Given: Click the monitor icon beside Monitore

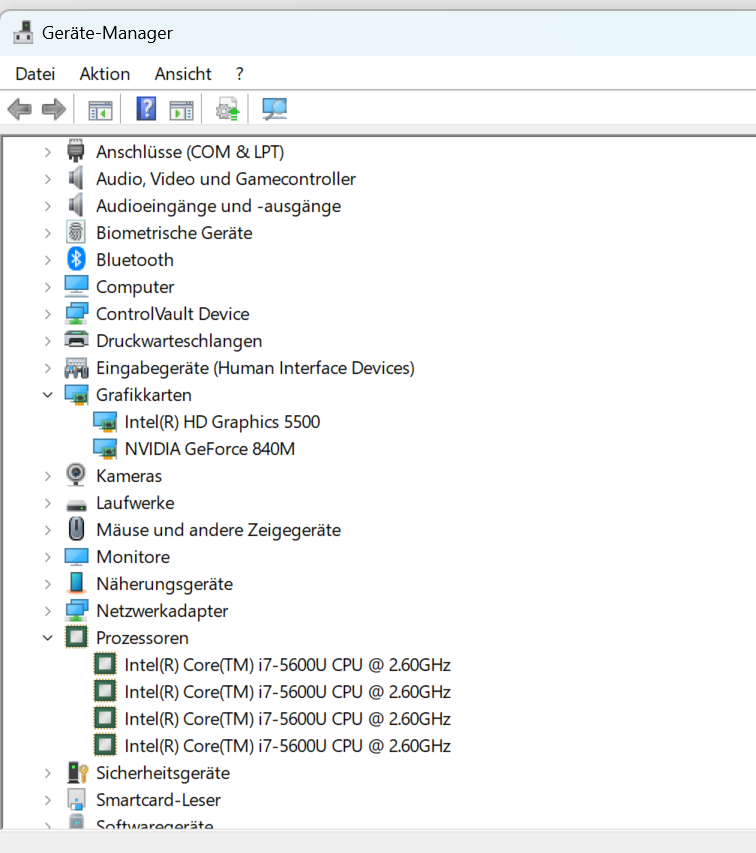Looking at the screenshot, I should (76, 557).
